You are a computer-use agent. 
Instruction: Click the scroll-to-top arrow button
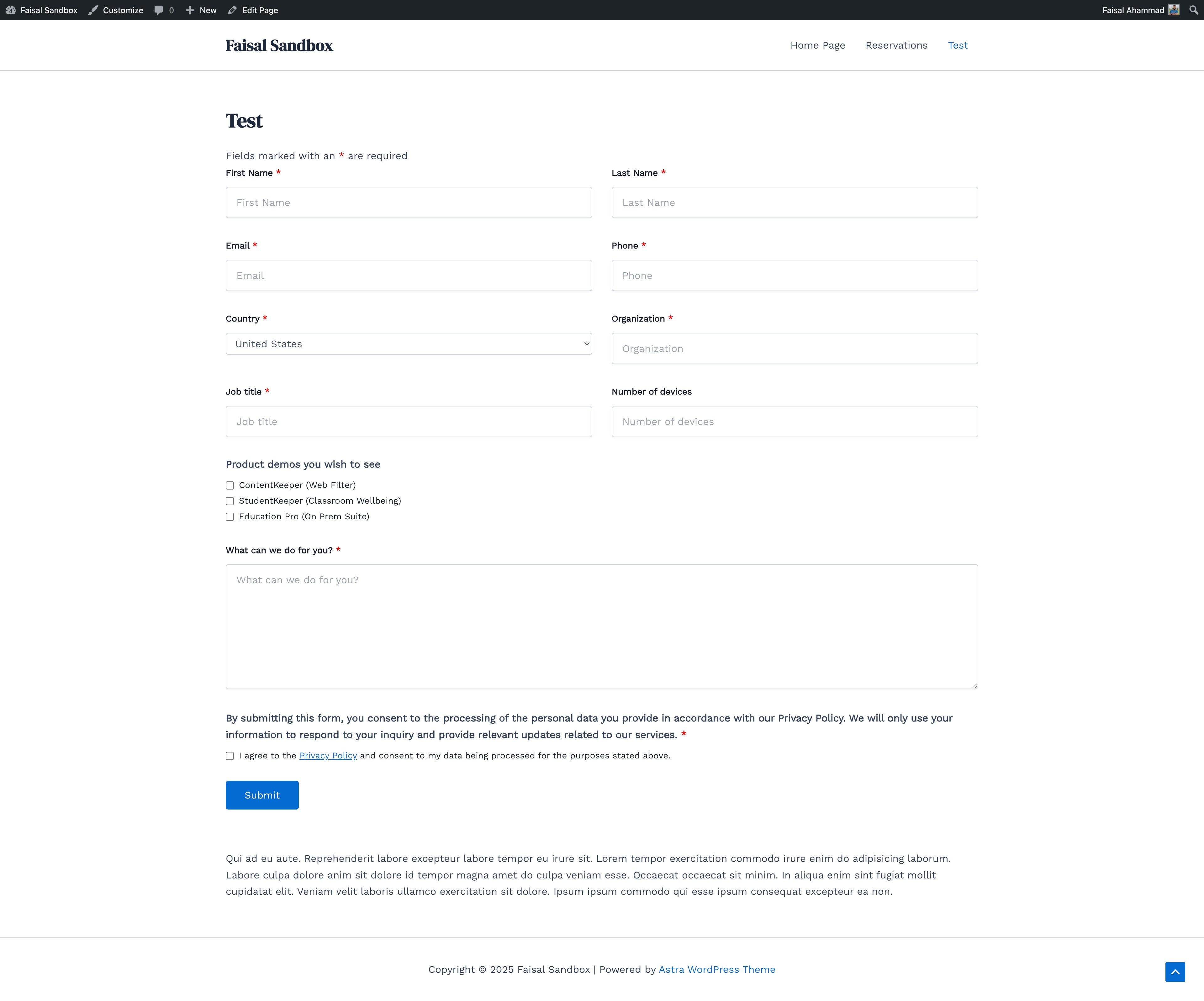[1175, 972]
